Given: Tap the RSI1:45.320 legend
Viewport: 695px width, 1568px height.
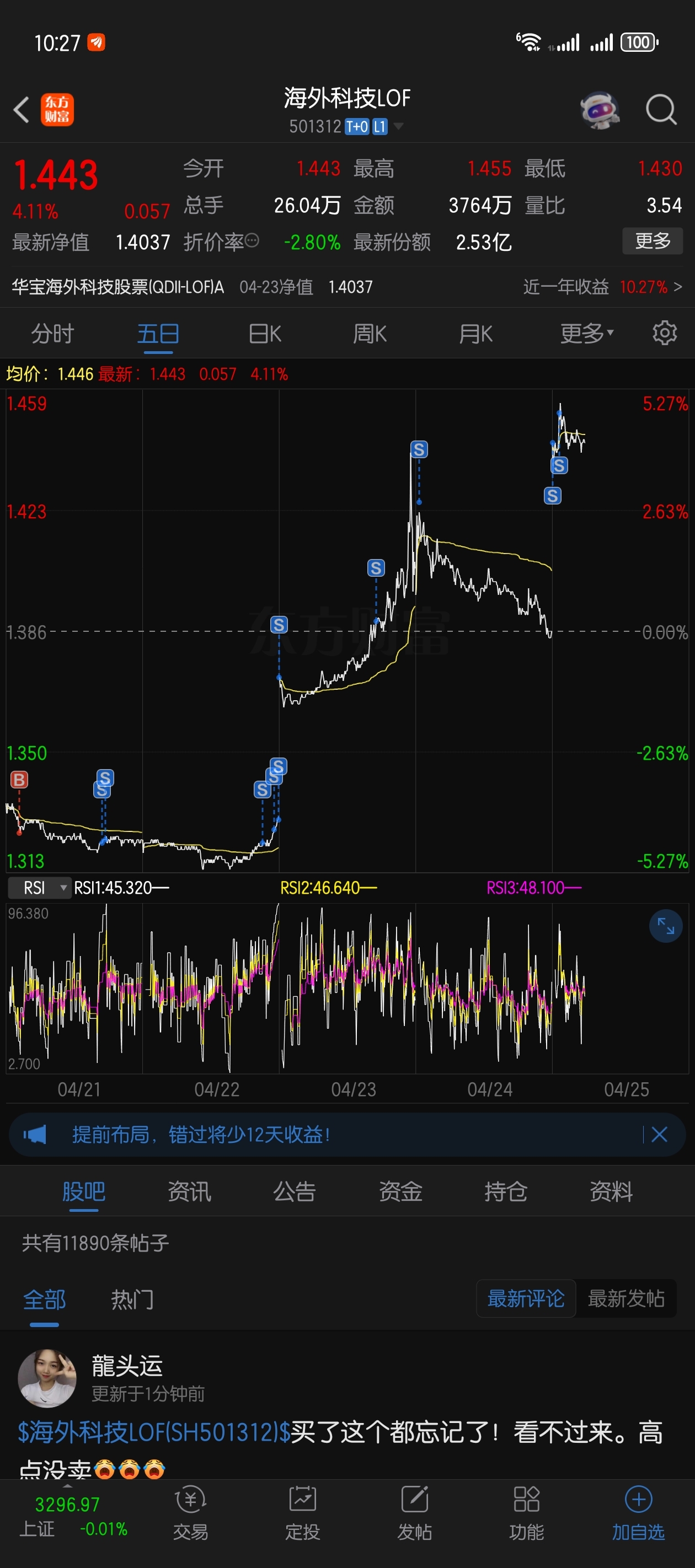Looking at the screenshot, I should [121, 888].
